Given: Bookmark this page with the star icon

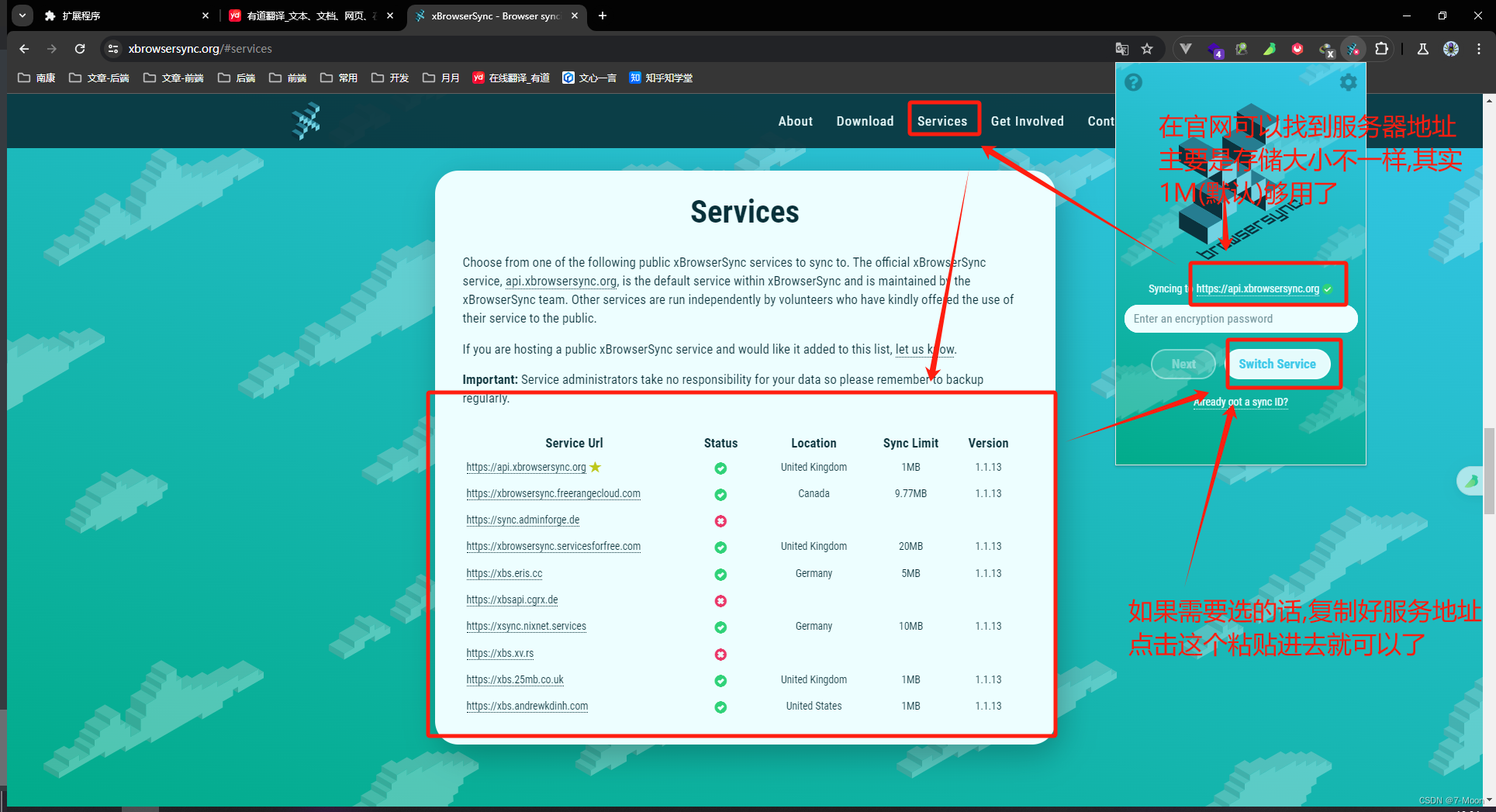Looking at the screenshot, I should tap(1147, 49).
